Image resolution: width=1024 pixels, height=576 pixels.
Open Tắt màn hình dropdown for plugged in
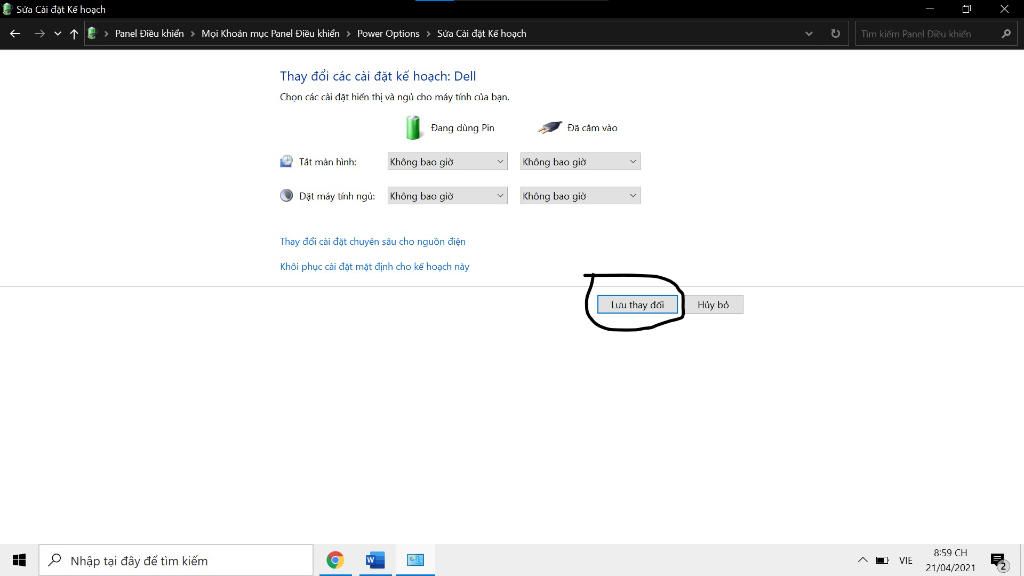pos(580,161)
